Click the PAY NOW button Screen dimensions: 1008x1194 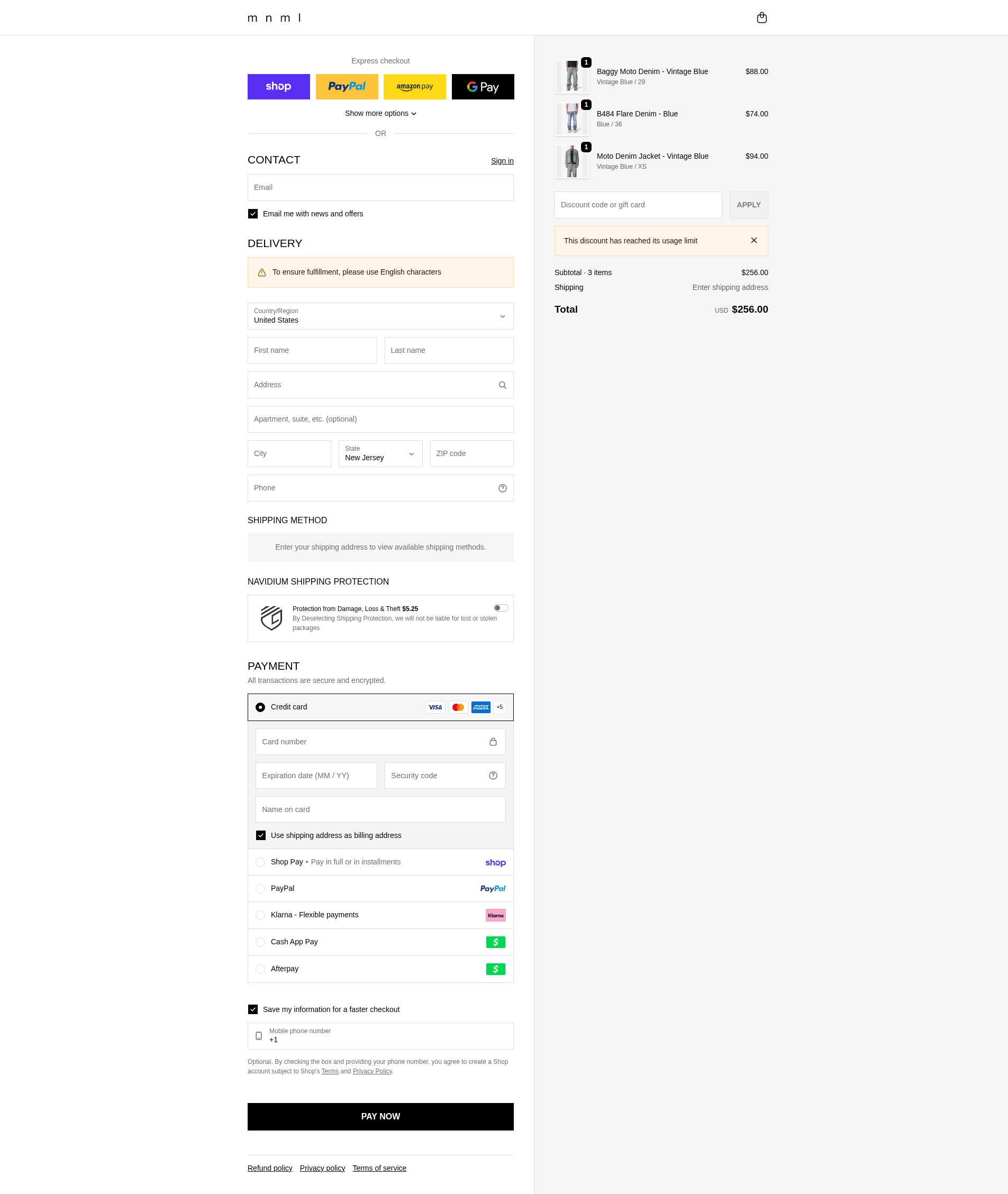point(380,1117)
